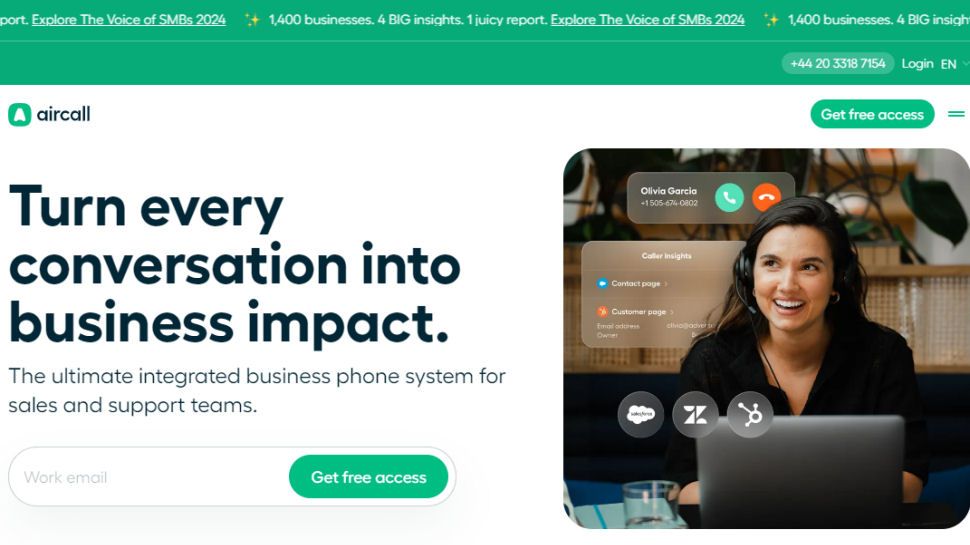The image size is (970, 545).
Task: Click the Aircall logo icon
Action: point(19,114)
